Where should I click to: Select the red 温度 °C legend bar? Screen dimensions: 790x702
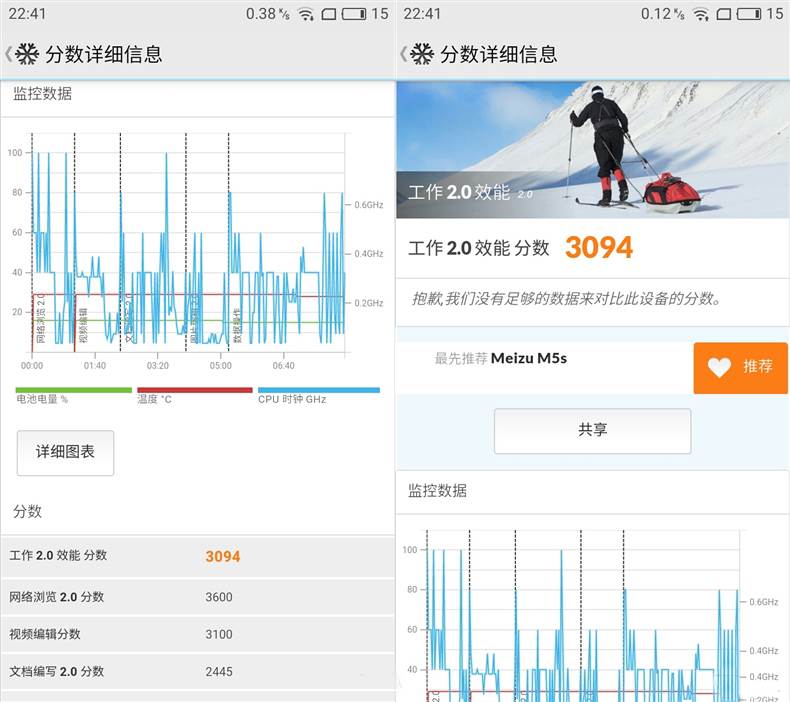pos(194,390)
